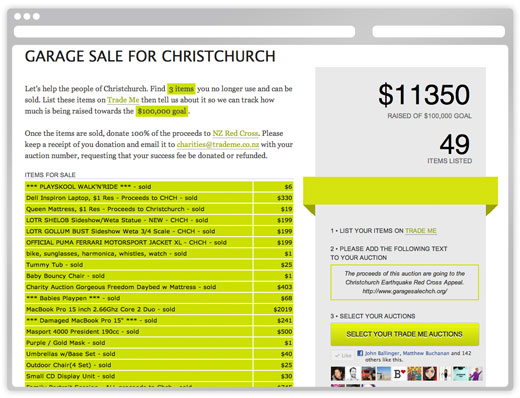The height and width of the screenshot is (398, 520).
Task: Open the teal sunglasses avatar thumbnail
Action: tap(461, 374)
